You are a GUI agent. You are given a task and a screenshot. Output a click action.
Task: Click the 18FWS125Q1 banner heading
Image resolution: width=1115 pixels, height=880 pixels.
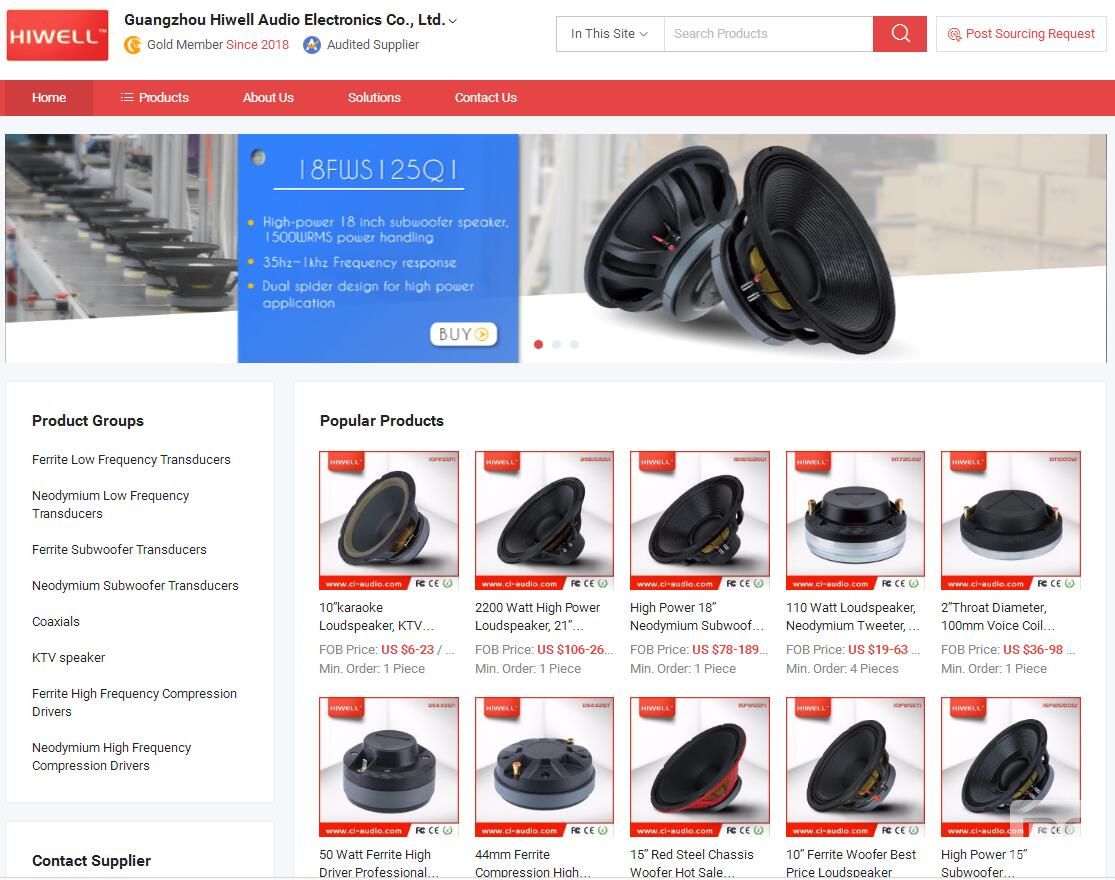pyautogui.click(x=376, y=171)
